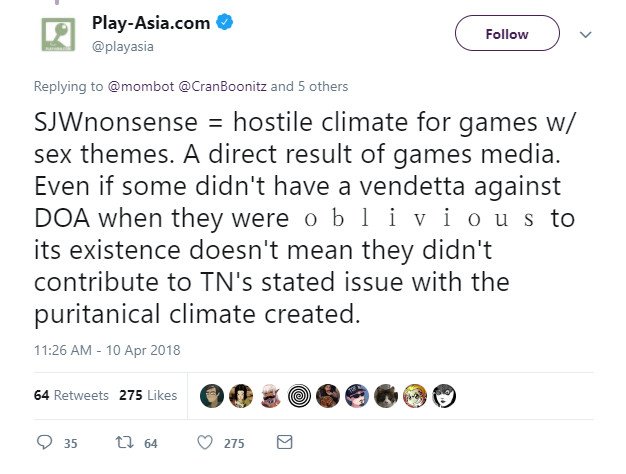Open first liker avatar with glasses
The width and height of the screenshot is (626, 474).
212,396
